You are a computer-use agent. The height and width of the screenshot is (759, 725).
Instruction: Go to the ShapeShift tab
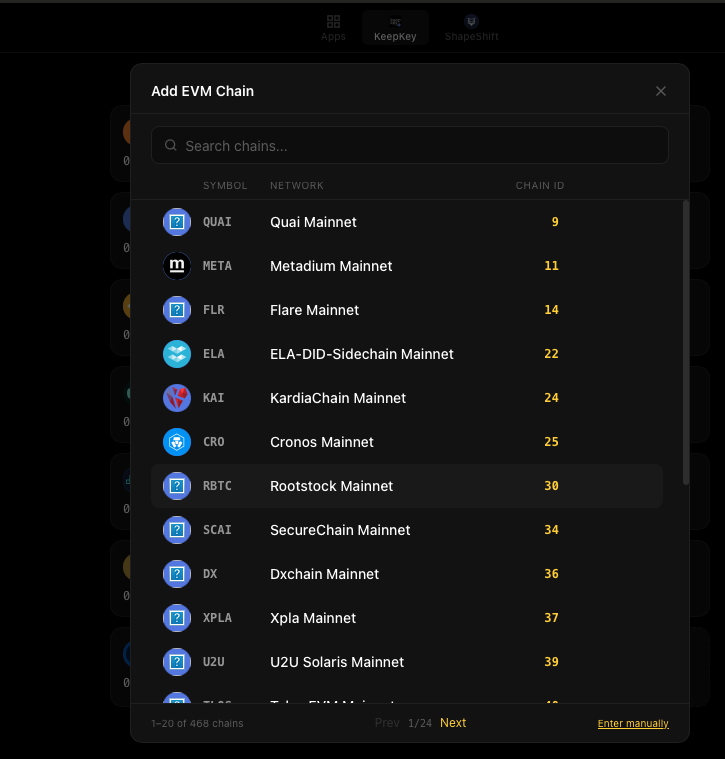pos(471,28)
